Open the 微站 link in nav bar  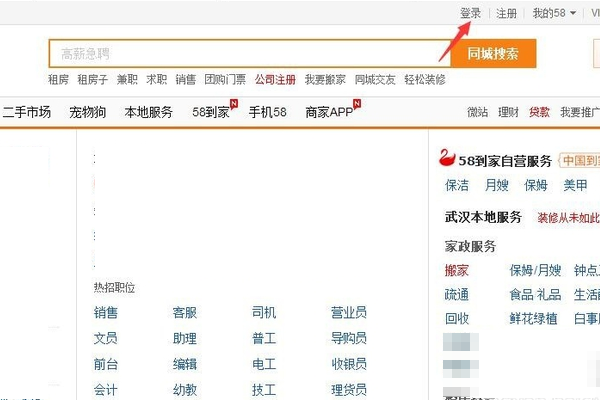(x=478, y=112)
